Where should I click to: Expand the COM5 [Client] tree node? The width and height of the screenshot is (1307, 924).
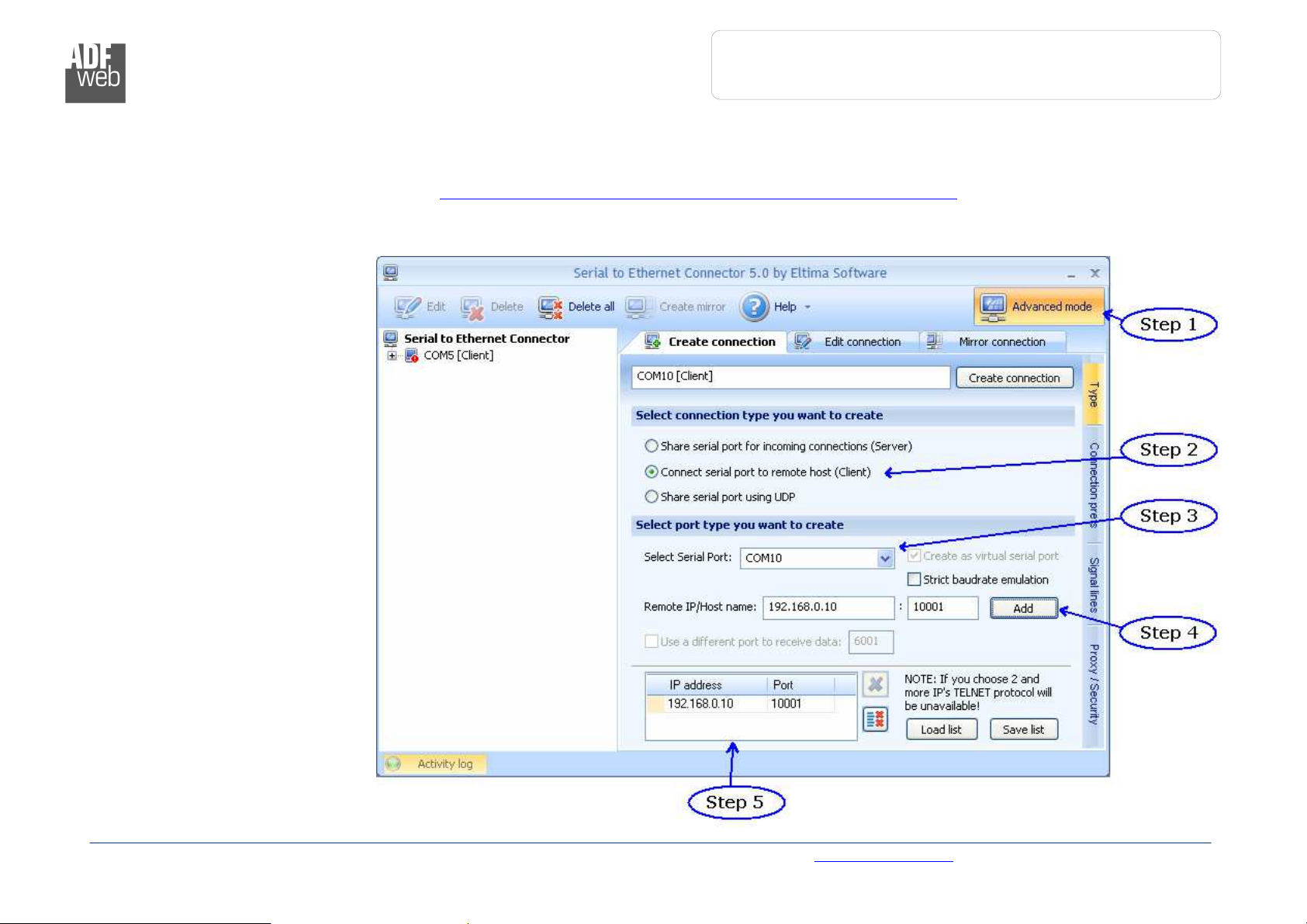coord(392,355)
